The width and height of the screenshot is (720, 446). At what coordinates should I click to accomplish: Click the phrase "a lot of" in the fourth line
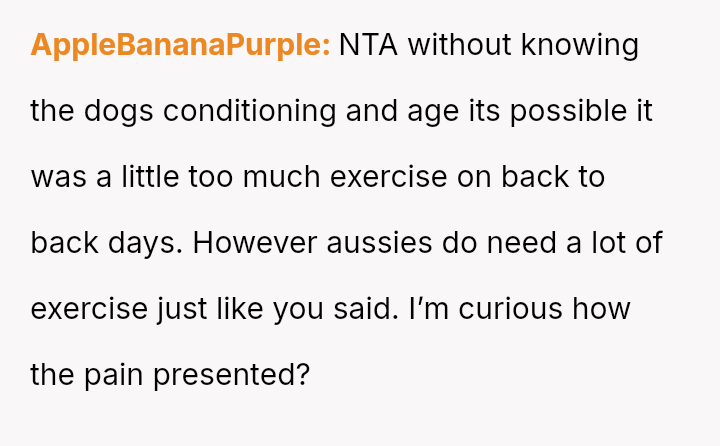pyautogui.click(x=612, y=243)
